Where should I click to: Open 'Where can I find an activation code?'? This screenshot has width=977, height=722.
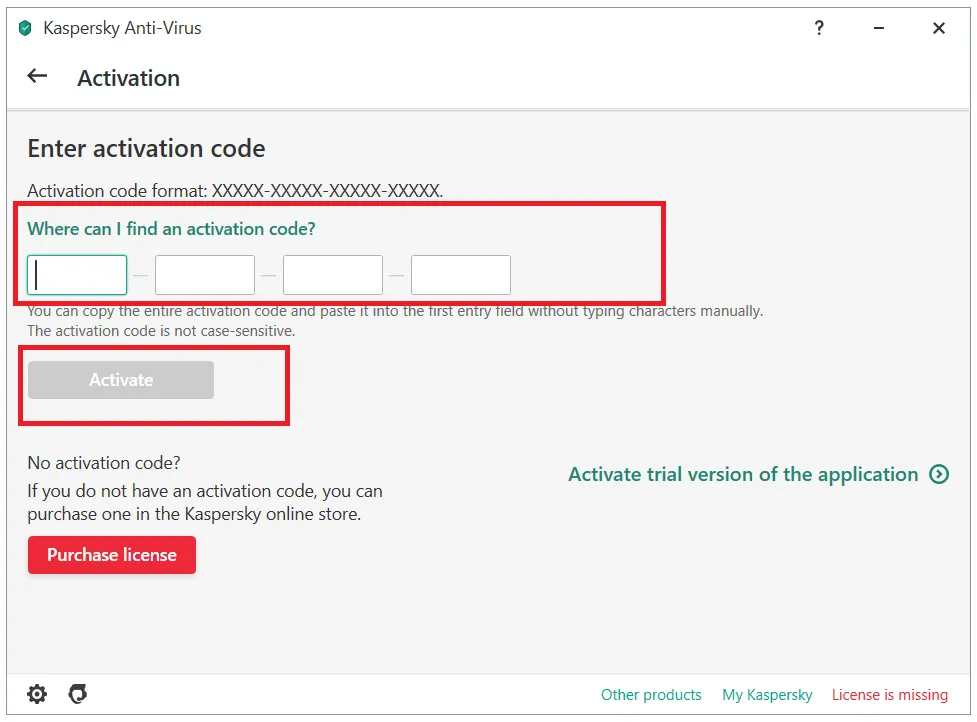pos(171,229)
